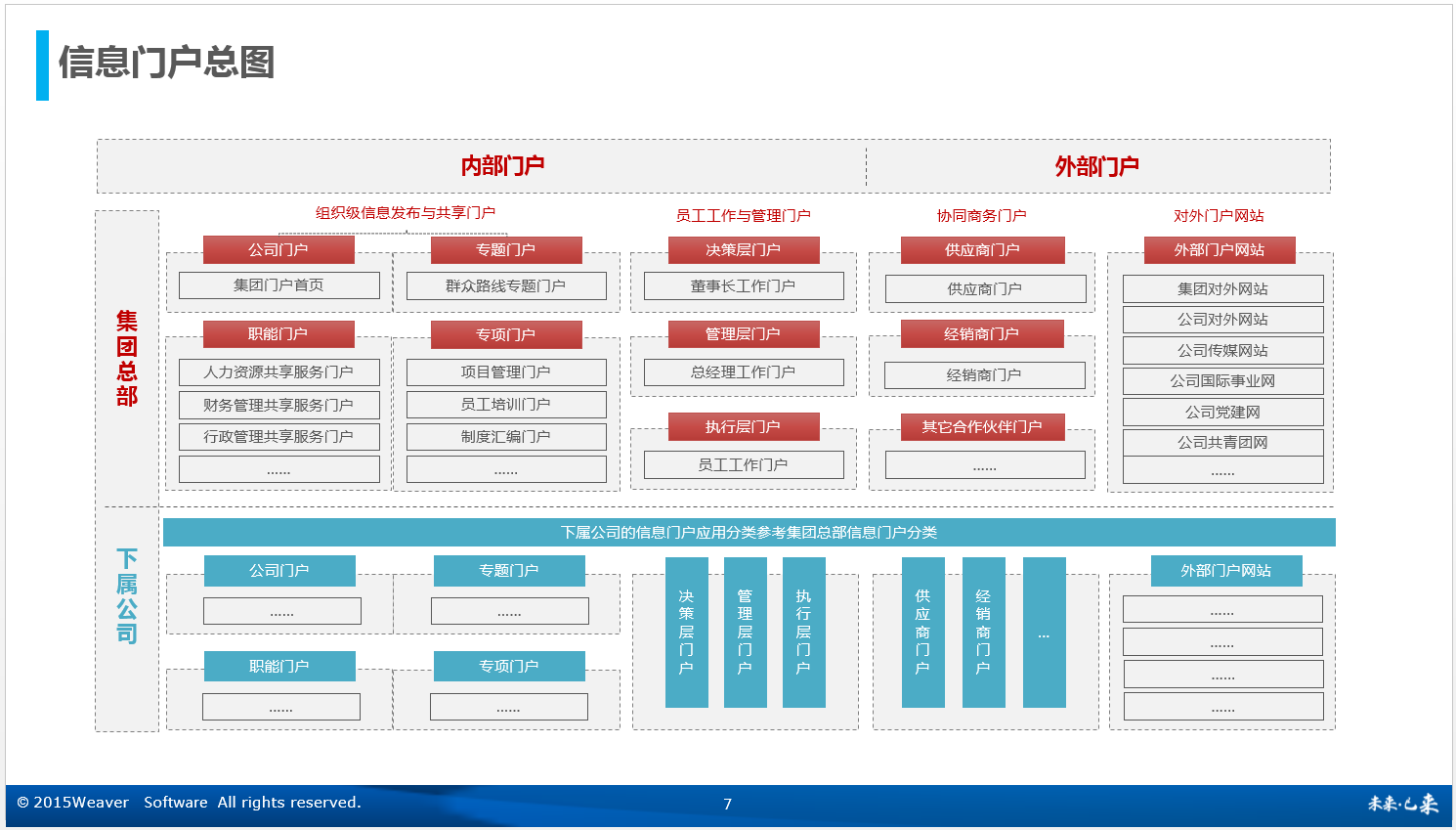Select 财务管理共享服务门户 item
This screenshot has width=1456, height=830.
click(278, 405)
